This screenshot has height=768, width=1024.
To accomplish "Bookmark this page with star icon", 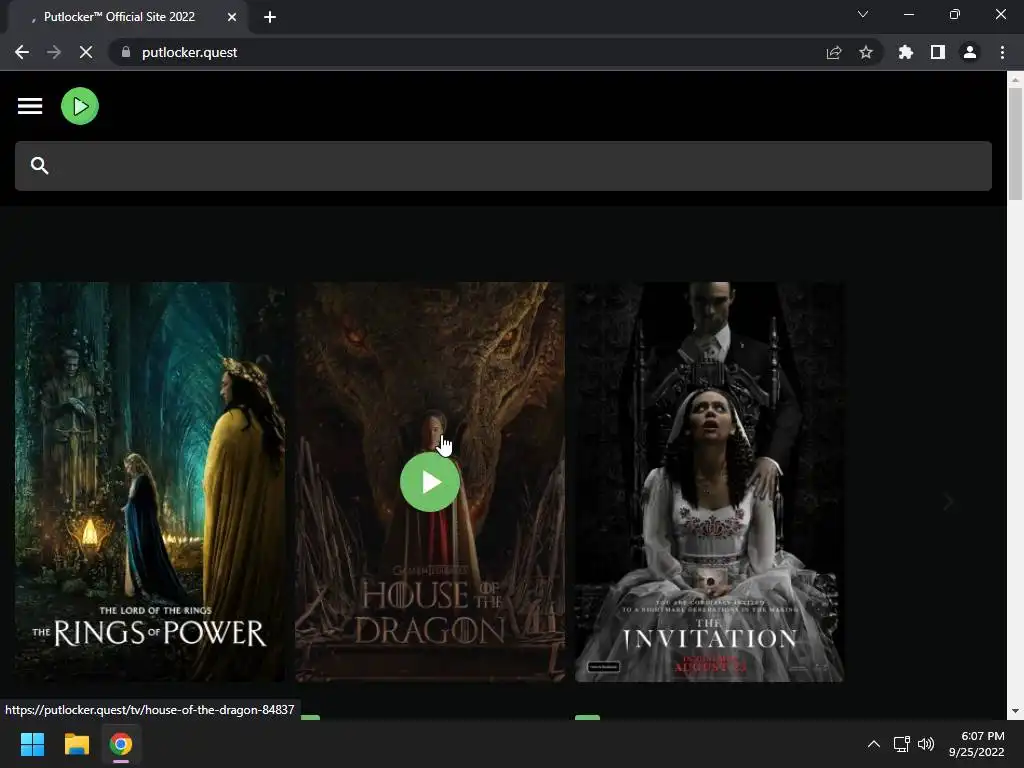I will click(866, 52).
